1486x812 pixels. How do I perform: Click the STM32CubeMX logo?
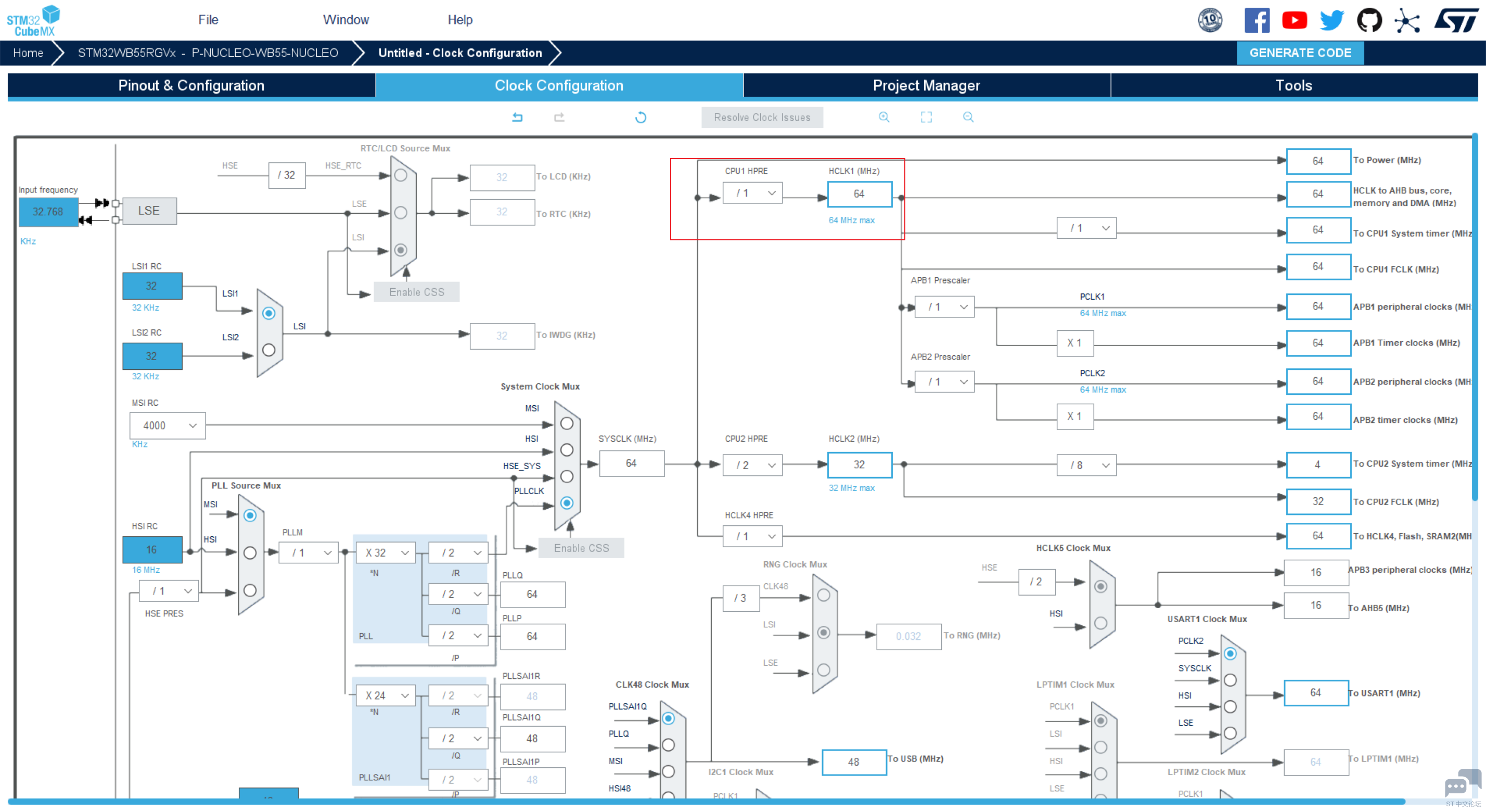coord(33,20)
